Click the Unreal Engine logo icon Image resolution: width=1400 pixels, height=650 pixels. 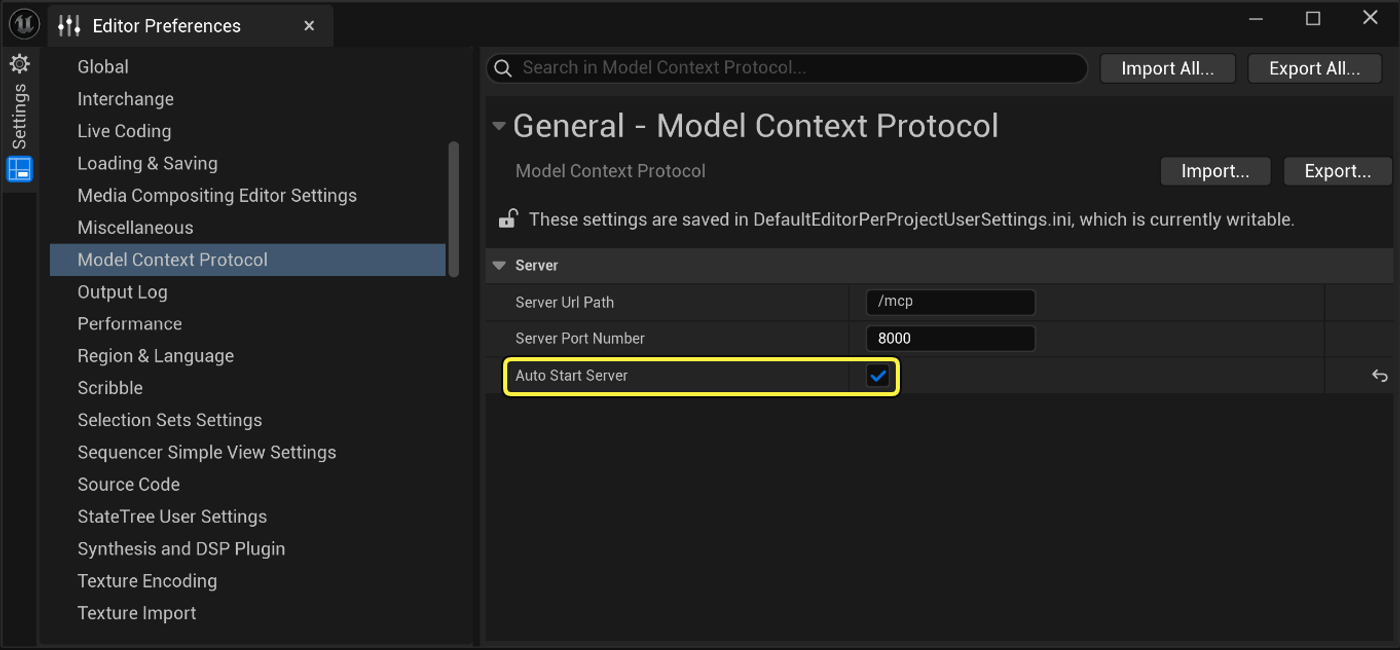(x=24, y=24)
